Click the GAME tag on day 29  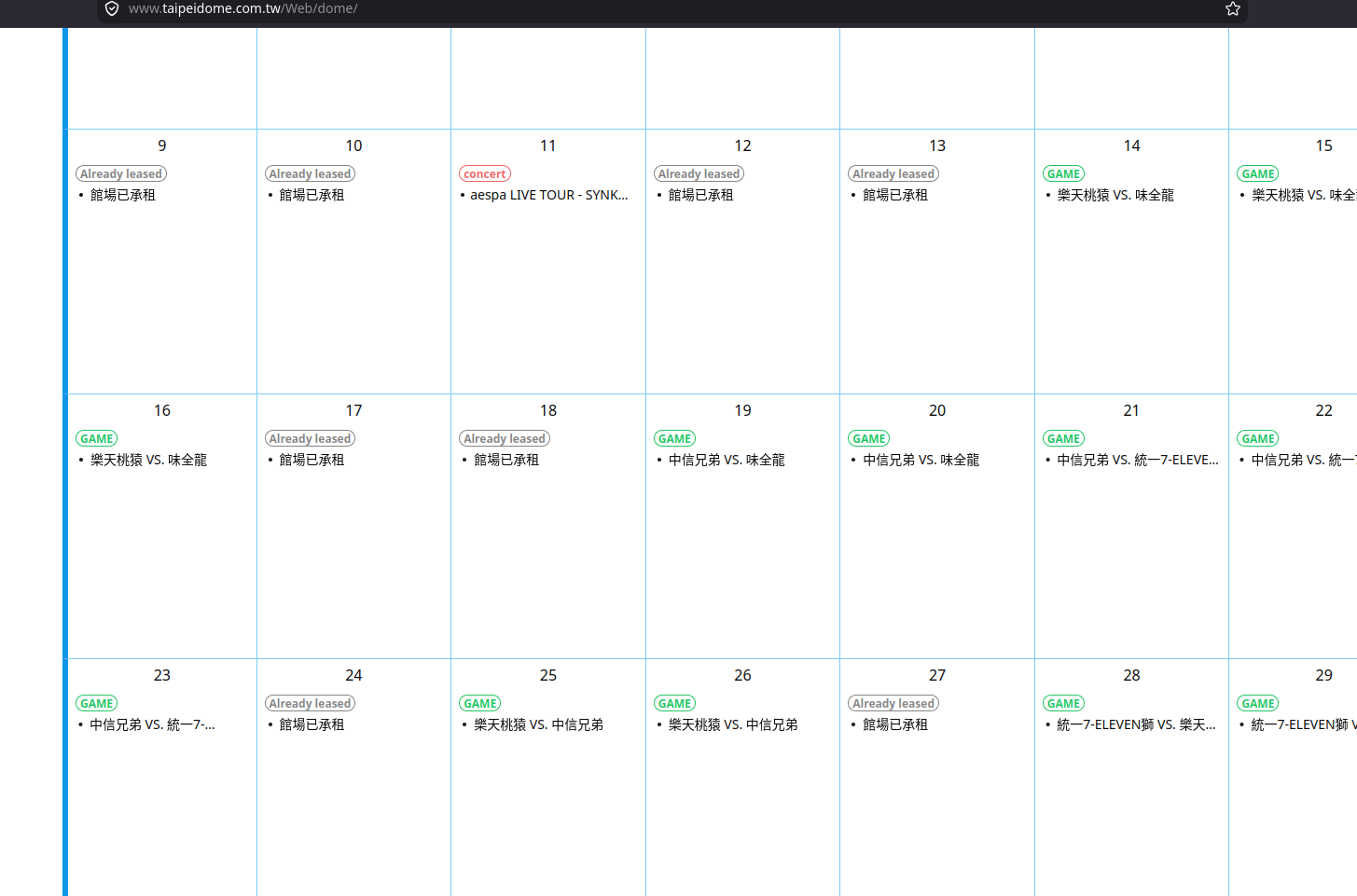click(x=1258, y=703)
